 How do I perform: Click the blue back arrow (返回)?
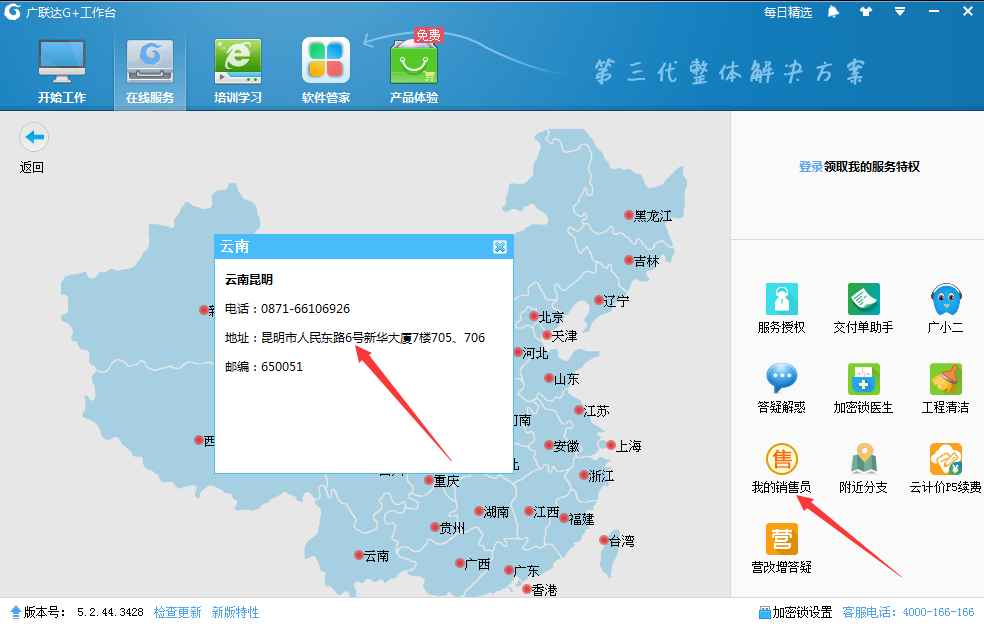click(x=34, y=137)
